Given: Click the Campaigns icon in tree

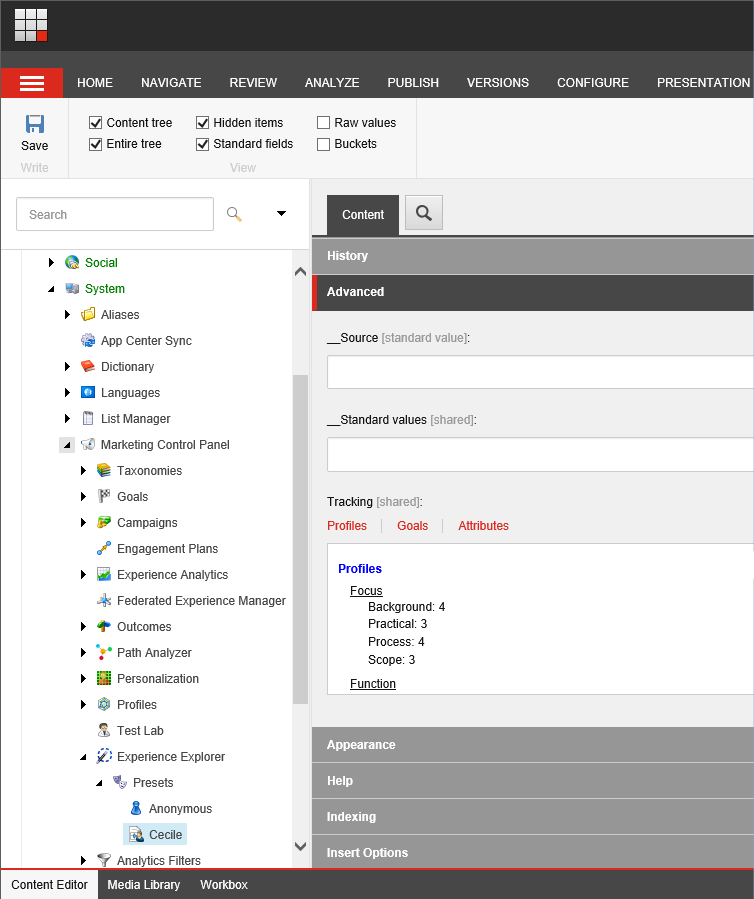Looking at the screenshot, I should pos(104,522).
